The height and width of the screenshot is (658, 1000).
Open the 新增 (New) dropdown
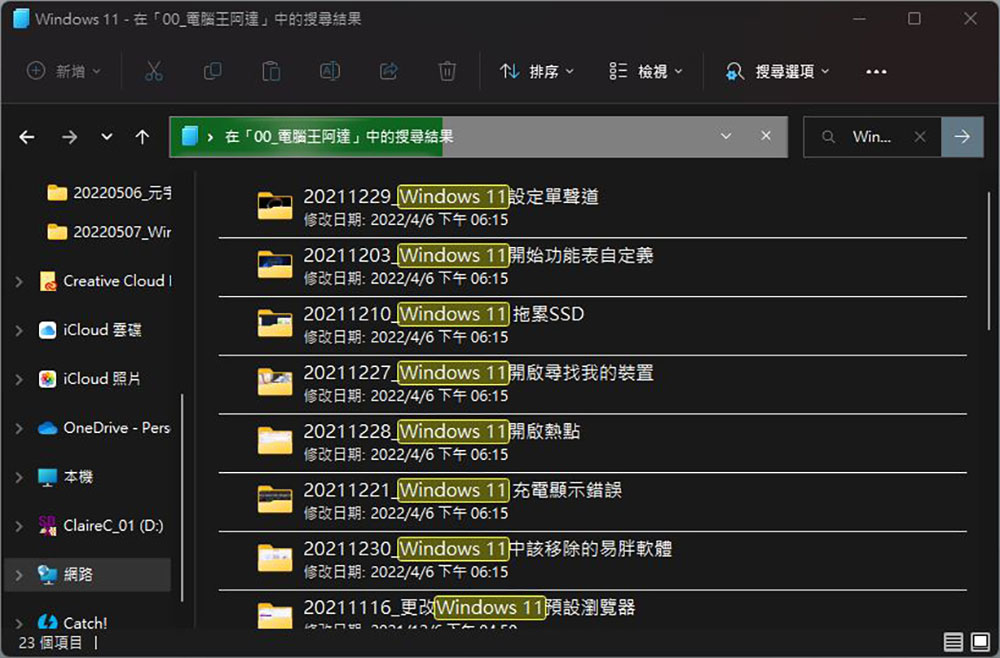63,71
